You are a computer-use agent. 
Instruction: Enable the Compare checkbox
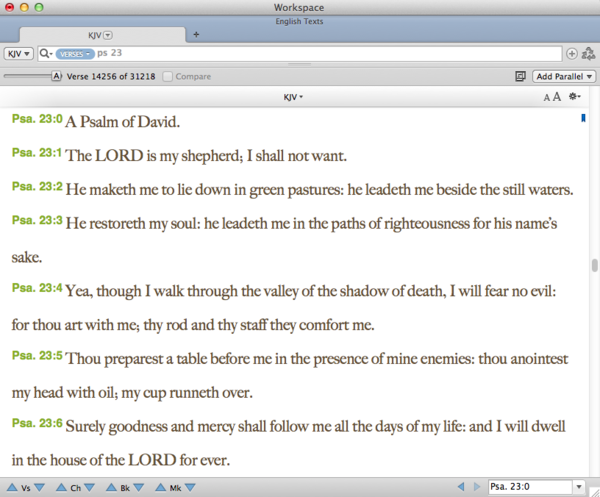(168, 76)
